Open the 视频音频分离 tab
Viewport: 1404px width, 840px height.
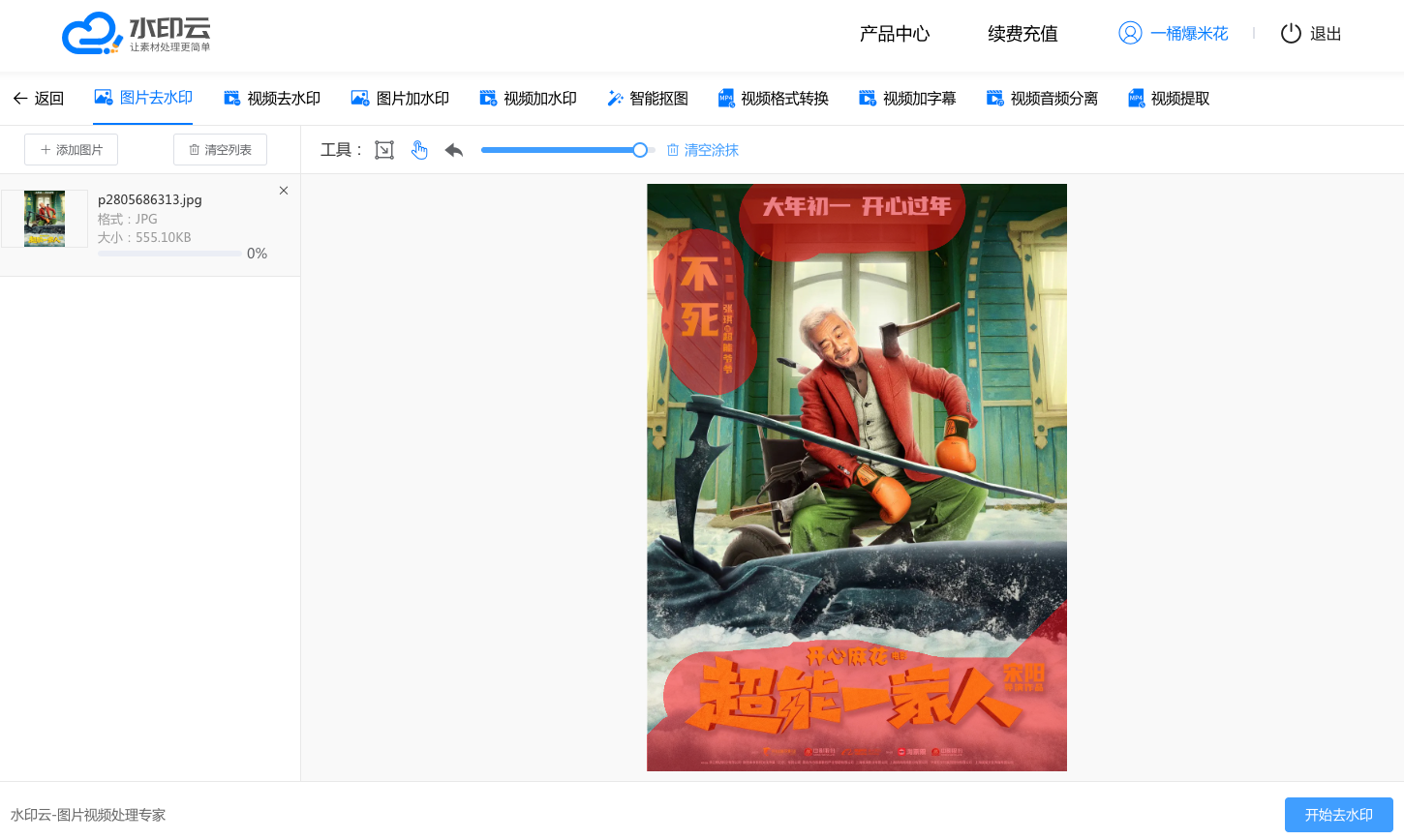point(1042,99)
